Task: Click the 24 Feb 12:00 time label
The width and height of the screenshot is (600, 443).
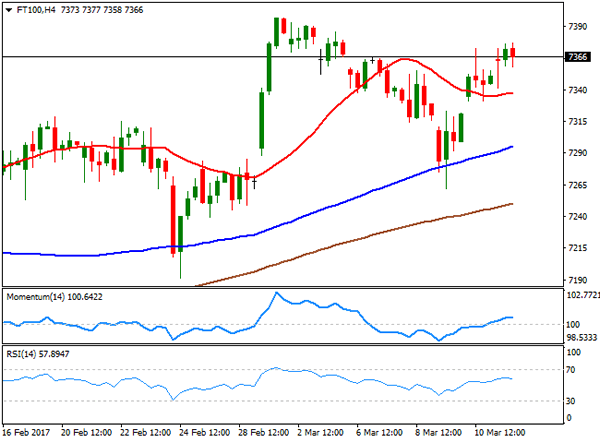Action: pos(205,433)
